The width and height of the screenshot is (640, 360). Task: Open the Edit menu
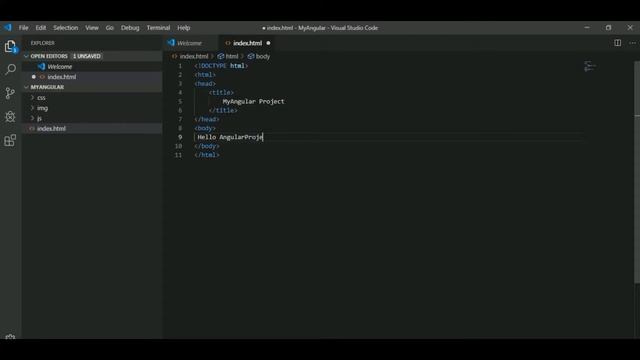click(41, 28)
